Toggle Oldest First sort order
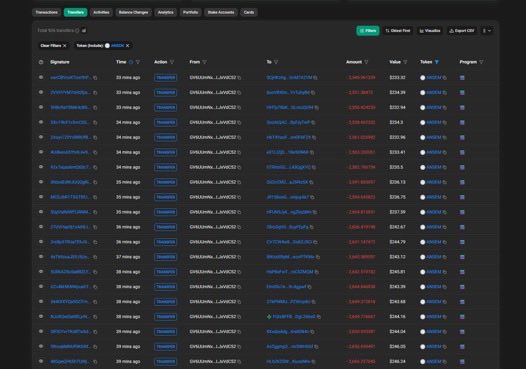 pyautogui.click(x=398, y=31)
